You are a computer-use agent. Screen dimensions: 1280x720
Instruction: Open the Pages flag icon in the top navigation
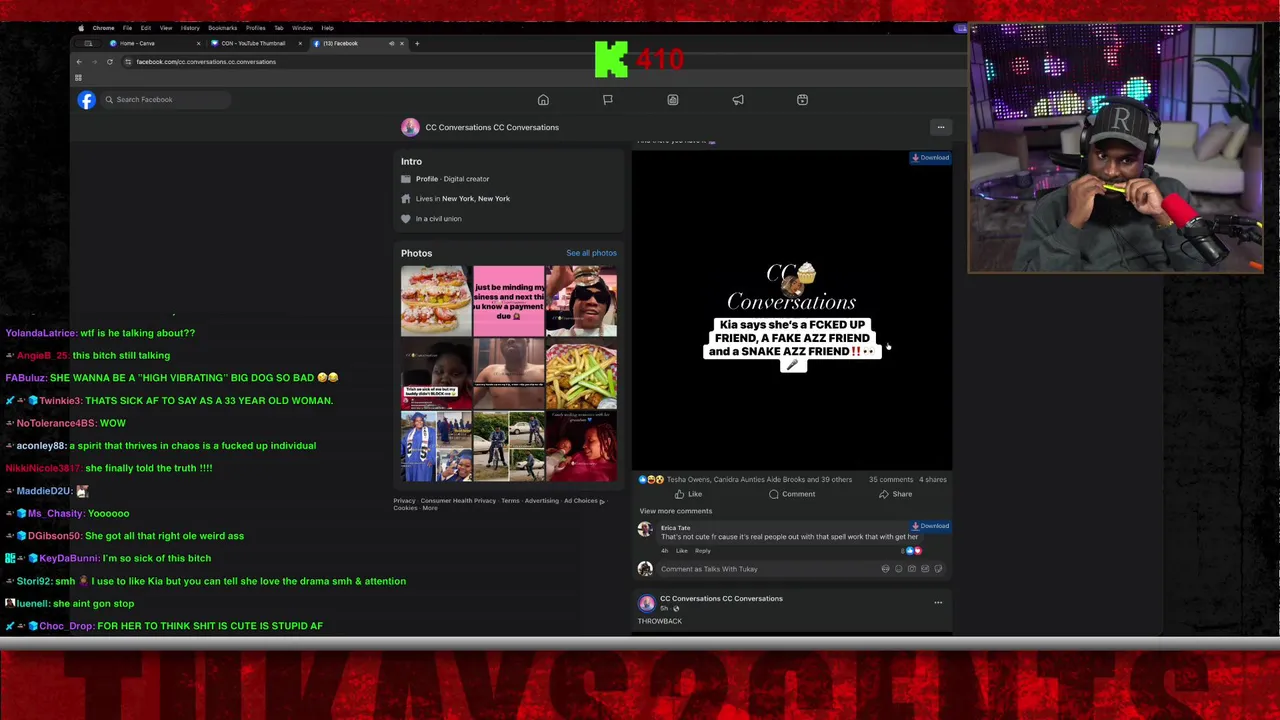click(x=607, y=100)
